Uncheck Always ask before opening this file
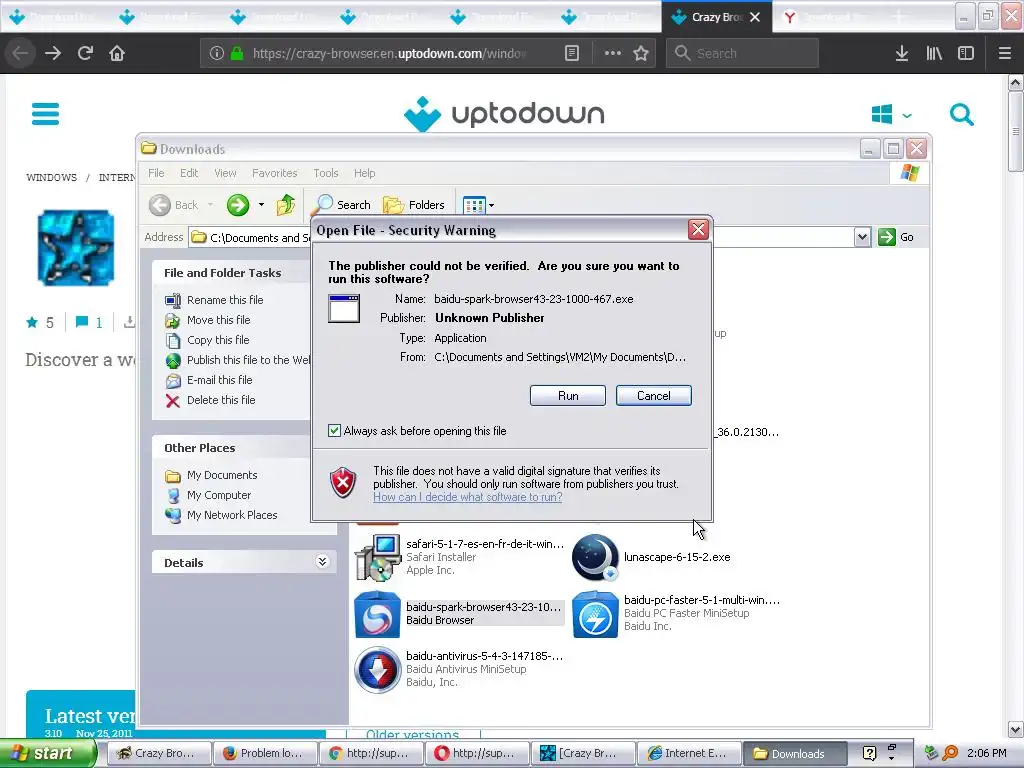This screenshot has width=1024, height=768. 334,431
